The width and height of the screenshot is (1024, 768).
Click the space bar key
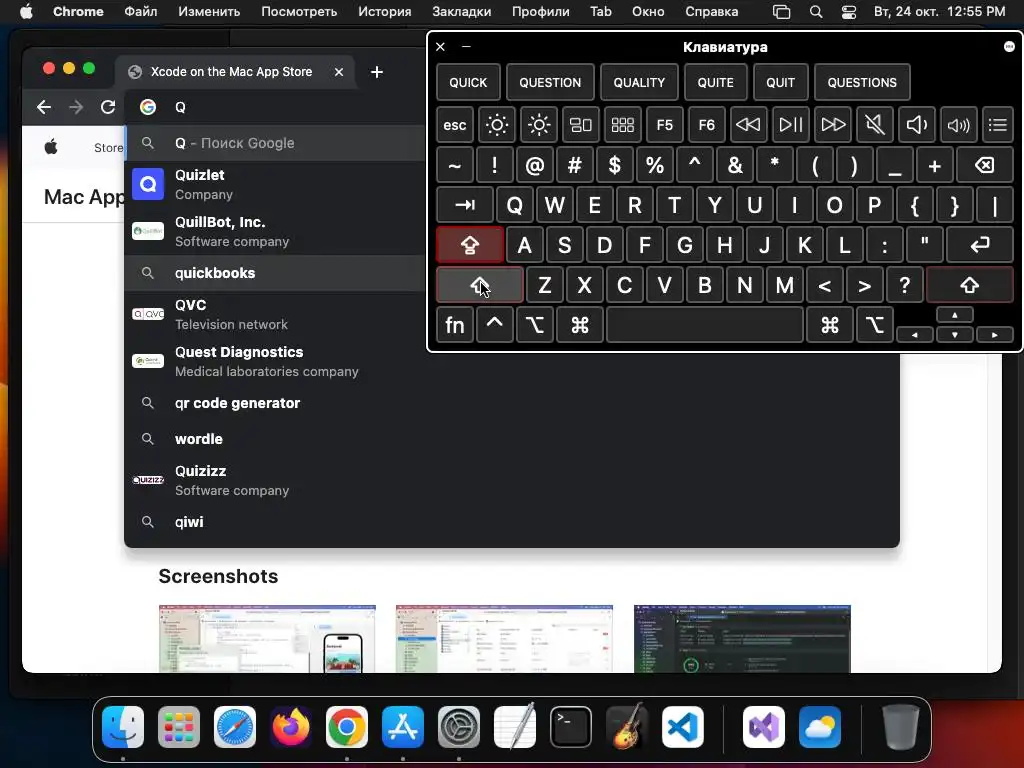(705, 325)
